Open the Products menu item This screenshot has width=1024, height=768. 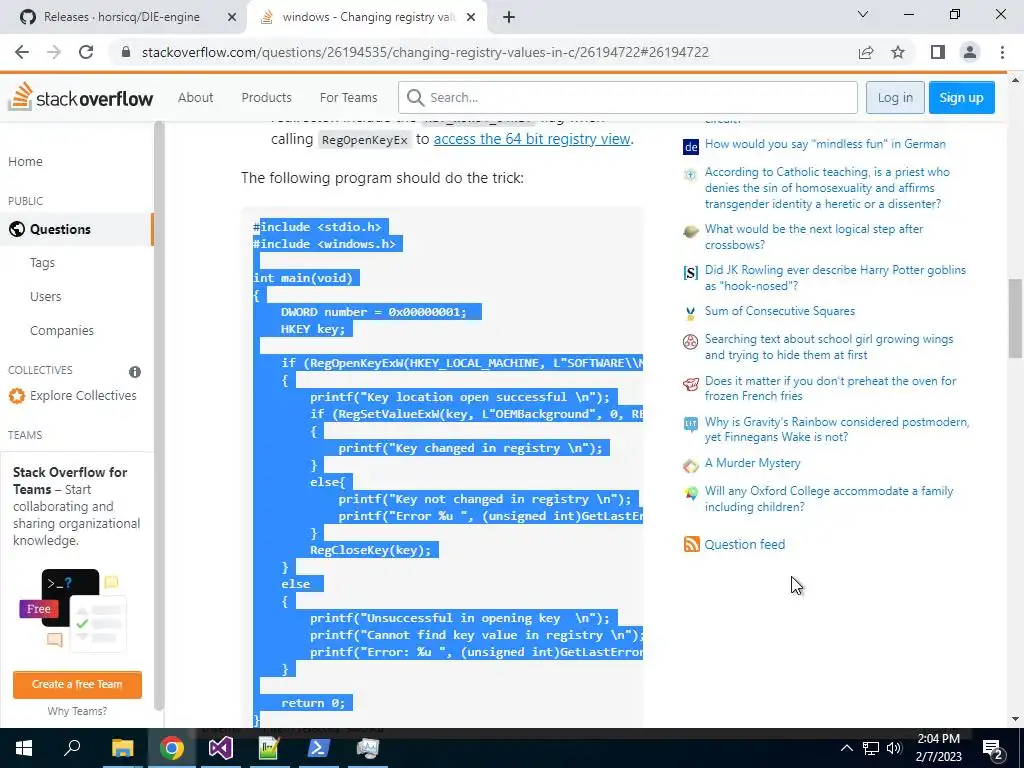pyautogui.click(x=266, y=97)
